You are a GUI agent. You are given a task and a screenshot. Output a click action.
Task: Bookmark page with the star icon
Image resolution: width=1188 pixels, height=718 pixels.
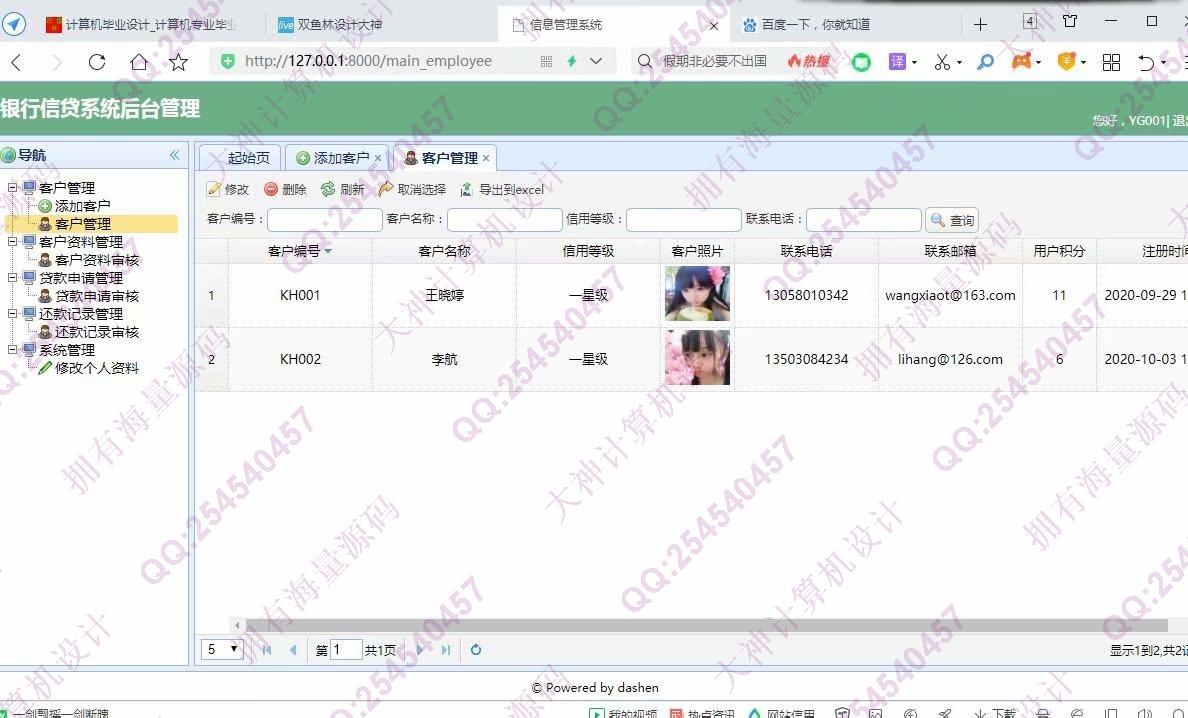click(x=178, y=62)
